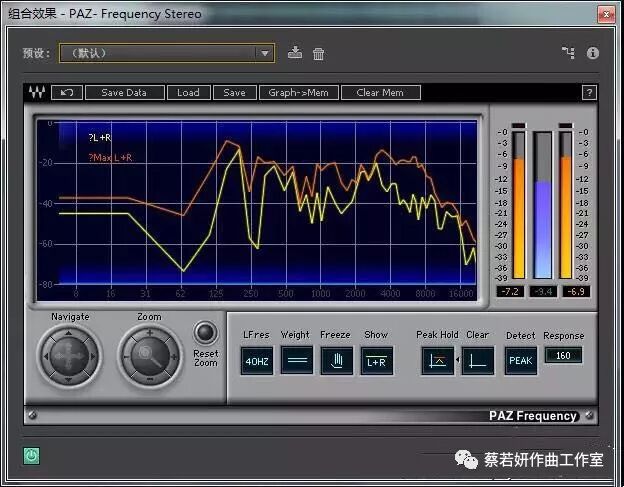The width and height of the screenshot is (624, 487).
Task: Click the Reset Zoom round button
Action: pyautogui.click(x=205, y=333)
